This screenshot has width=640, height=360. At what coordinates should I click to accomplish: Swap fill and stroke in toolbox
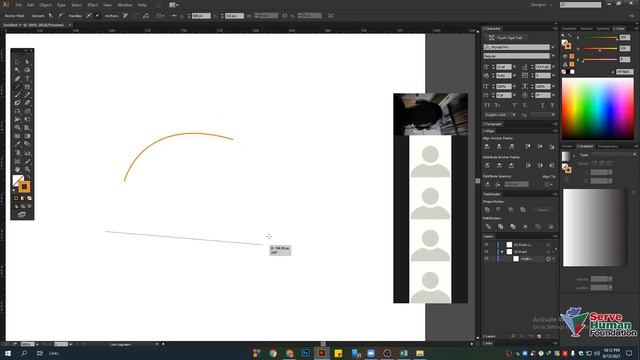point(29,177)
